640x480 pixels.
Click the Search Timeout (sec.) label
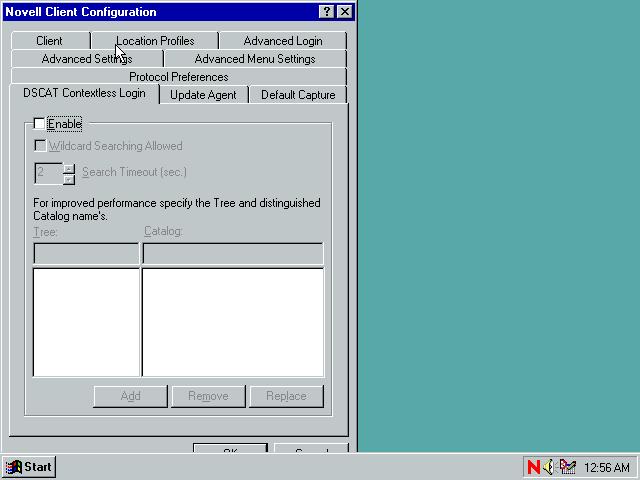[134, 172]
